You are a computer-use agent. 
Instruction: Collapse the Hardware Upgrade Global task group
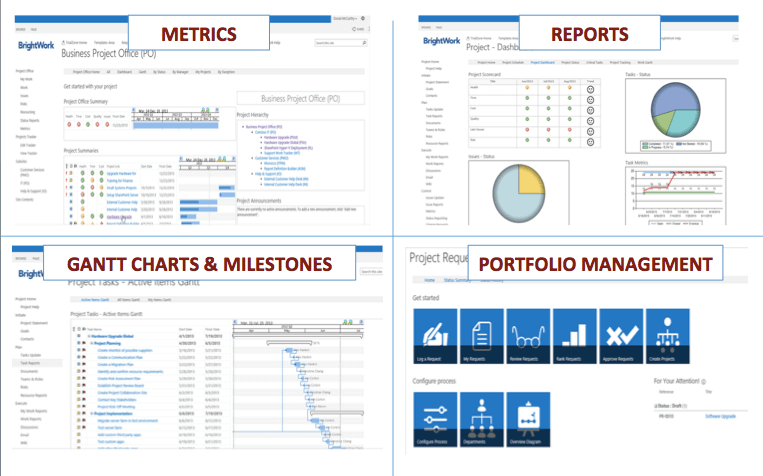[x=89, y=336]
